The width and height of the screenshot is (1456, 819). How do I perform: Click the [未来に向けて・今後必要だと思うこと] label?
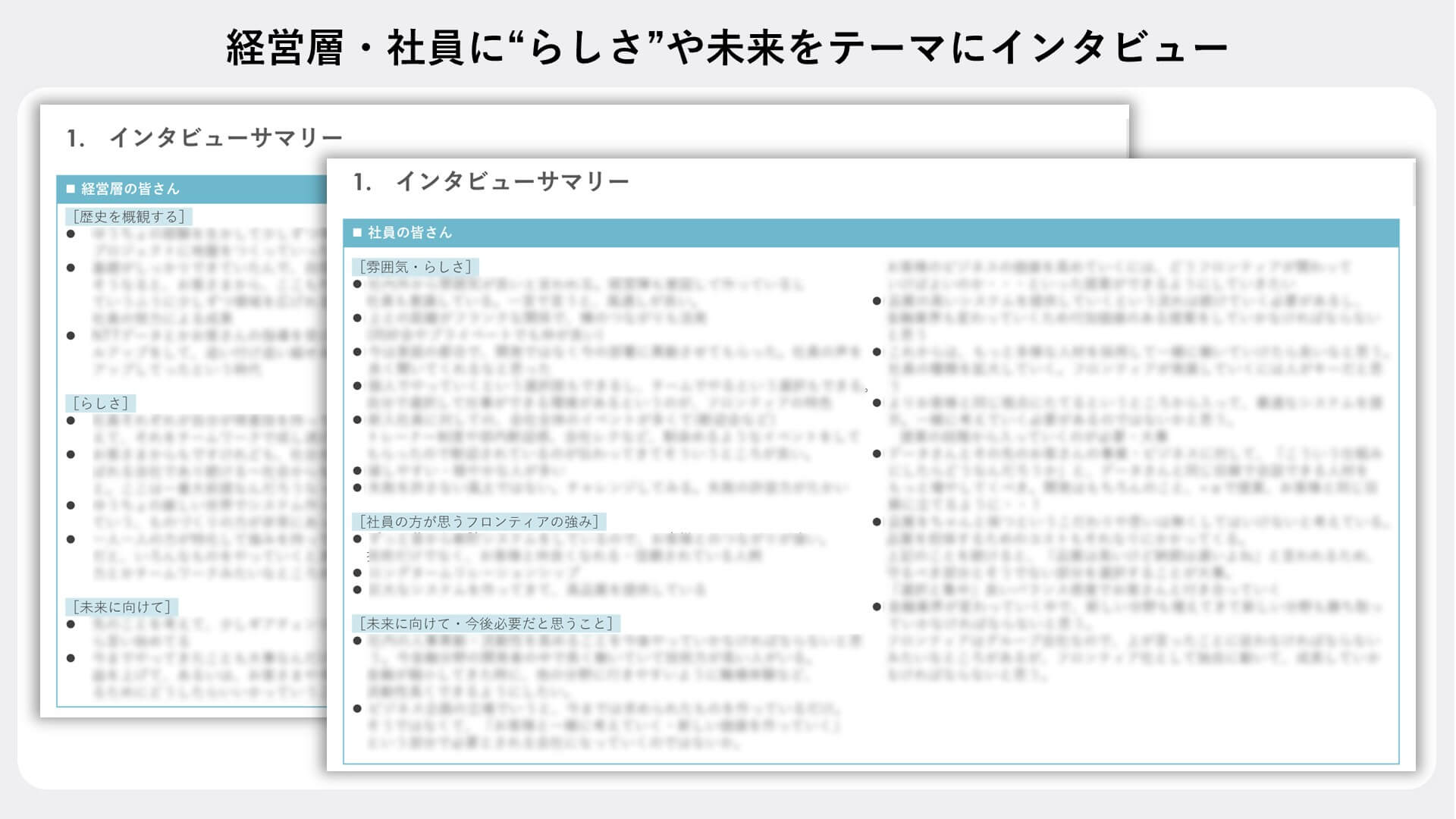[486, 623]
